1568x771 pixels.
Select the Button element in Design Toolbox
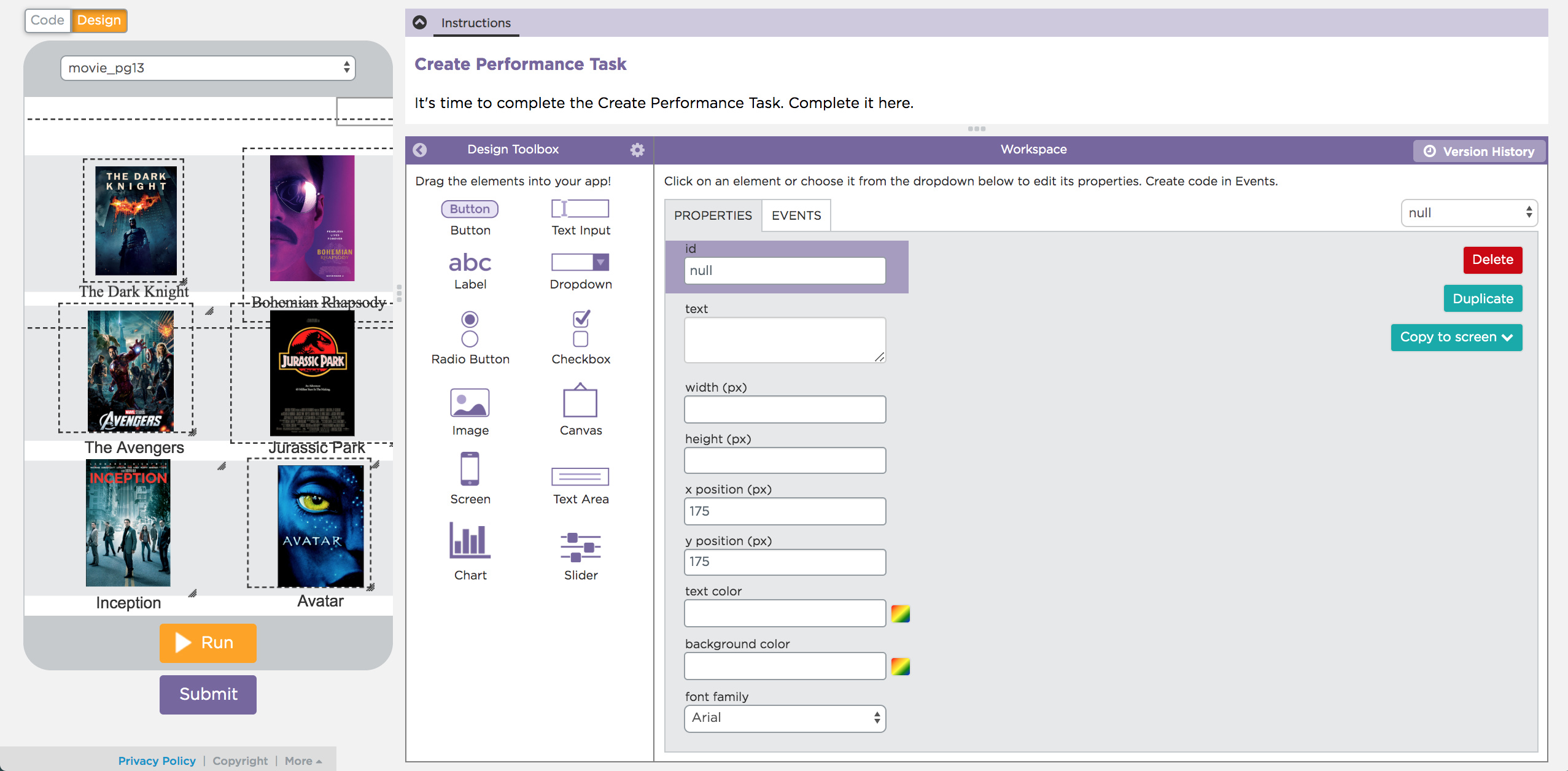[470, 209]
